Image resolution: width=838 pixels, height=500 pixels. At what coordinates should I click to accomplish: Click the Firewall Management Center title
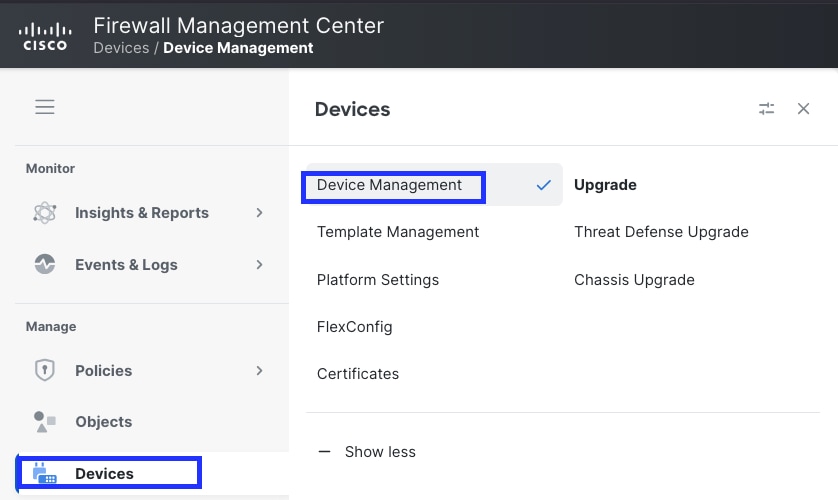pos(239,26)
